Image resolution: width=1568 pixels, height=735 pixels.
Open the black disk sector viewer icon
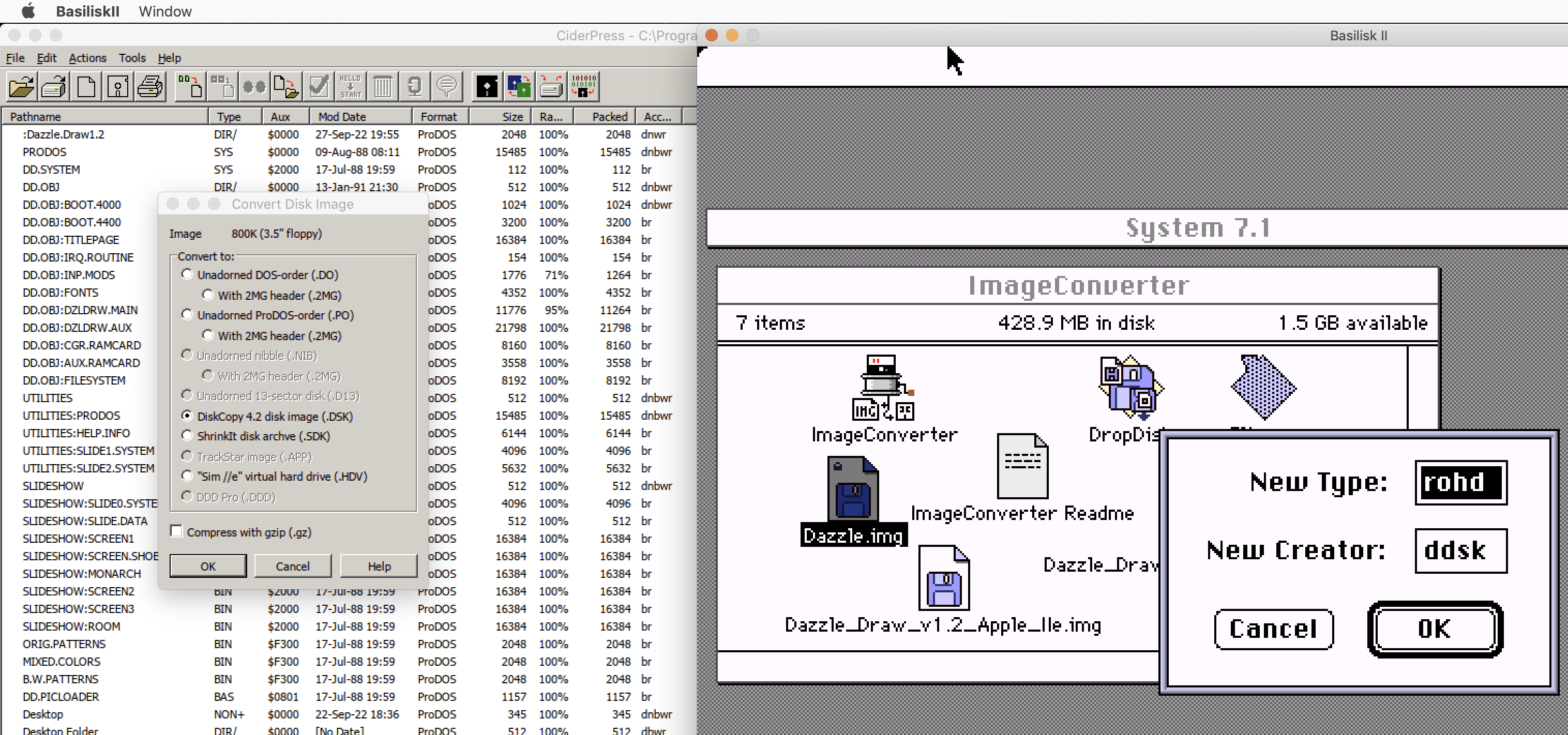coord(487,86)
